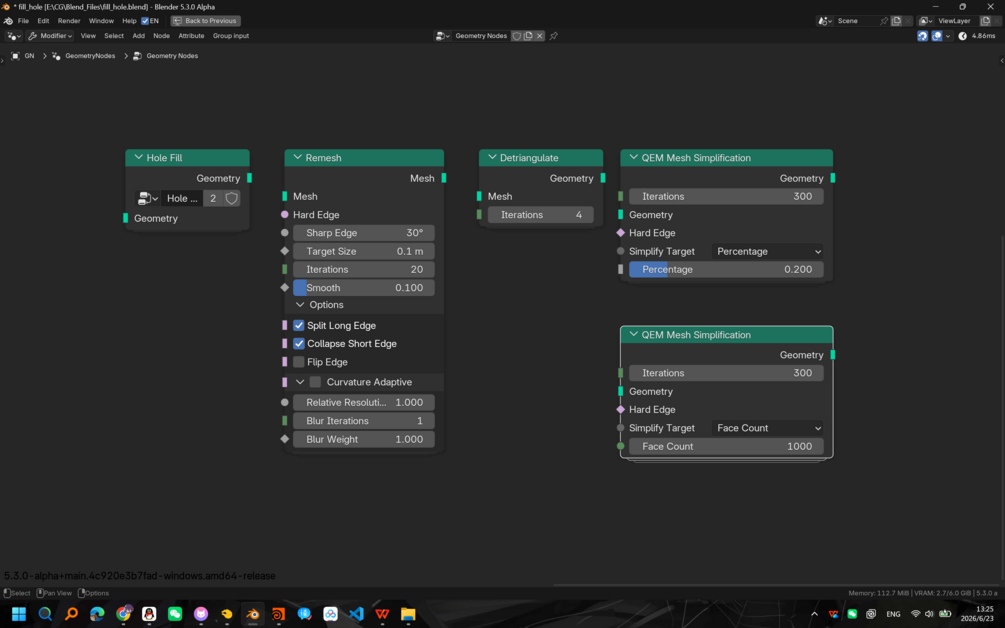Open the Edit menu
This screenshot has width=1005, height=628.
click(43, 21)
